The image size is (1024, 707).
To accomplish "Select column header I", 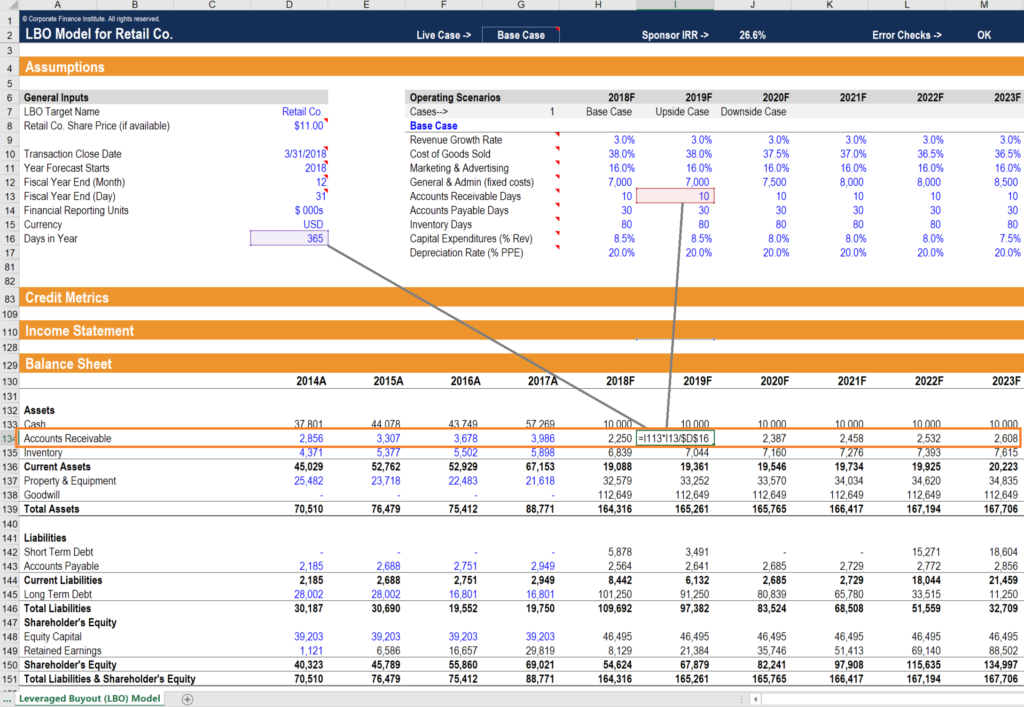I will [674, 5].
